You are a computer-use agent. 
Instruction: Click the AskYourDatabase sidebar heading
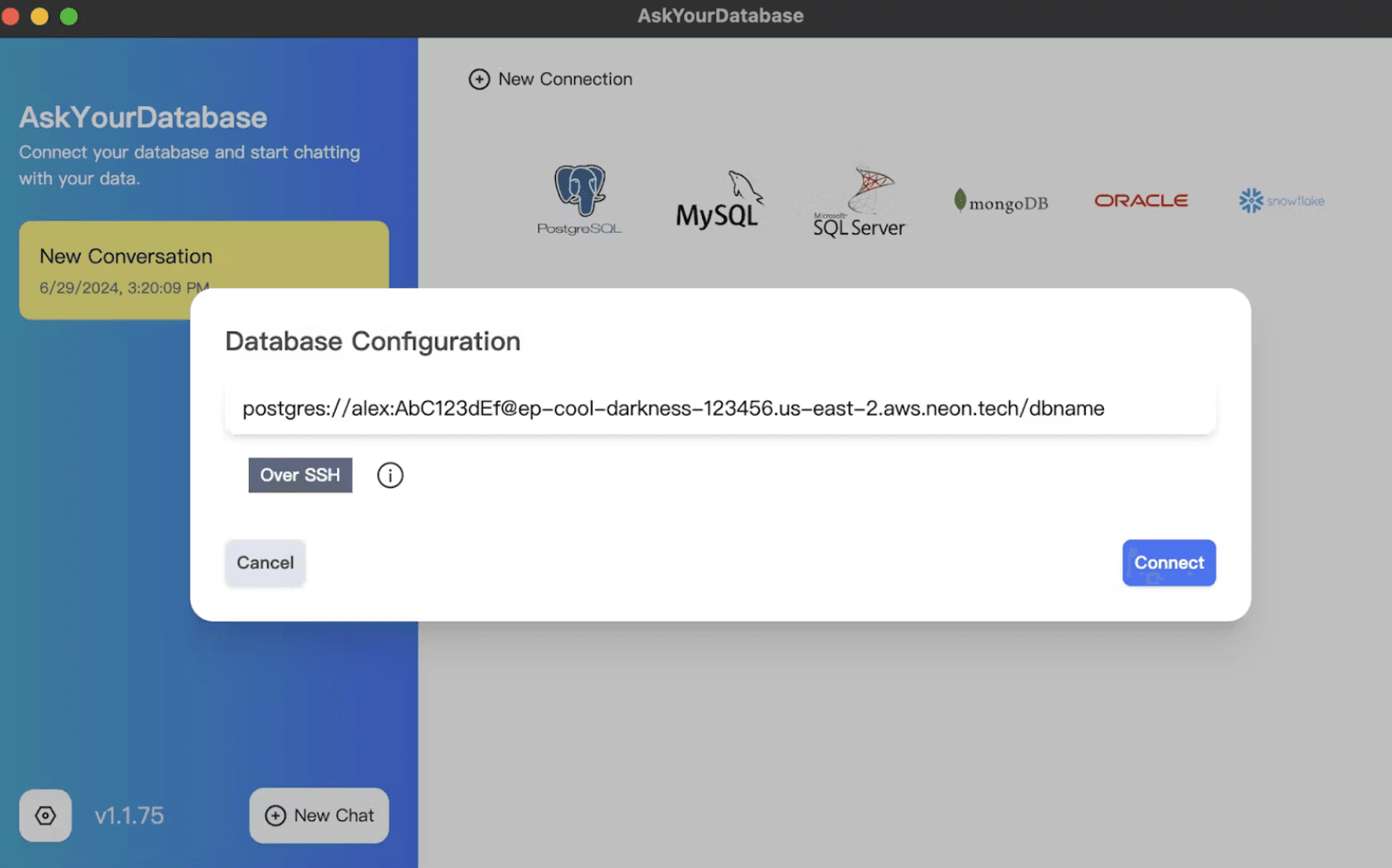[143, 117]
